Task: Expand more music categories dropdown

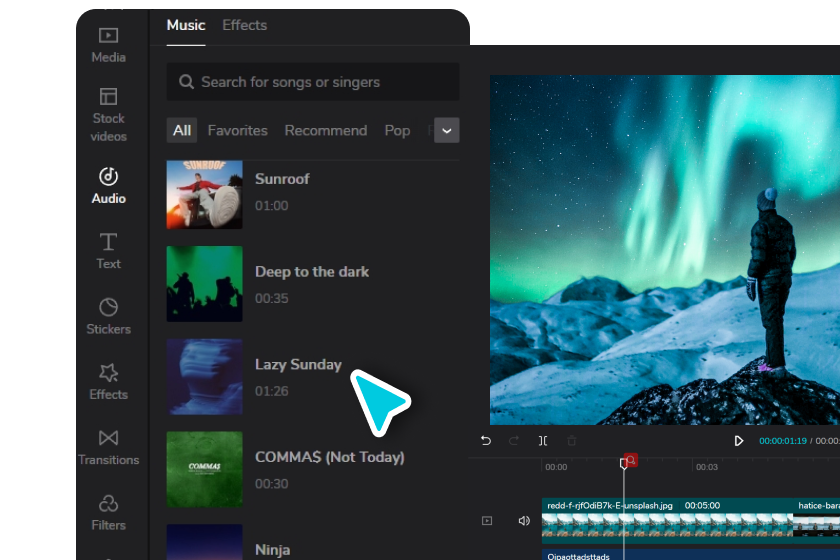Action: pyautogui.click(x=447, y=130)
